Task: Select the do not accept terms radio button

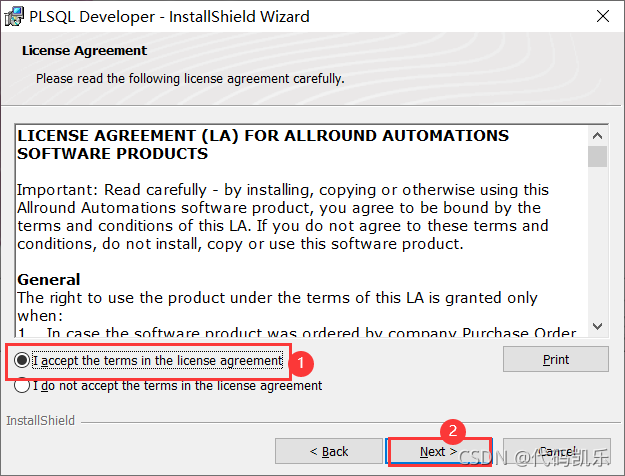Action: point(22,386)
